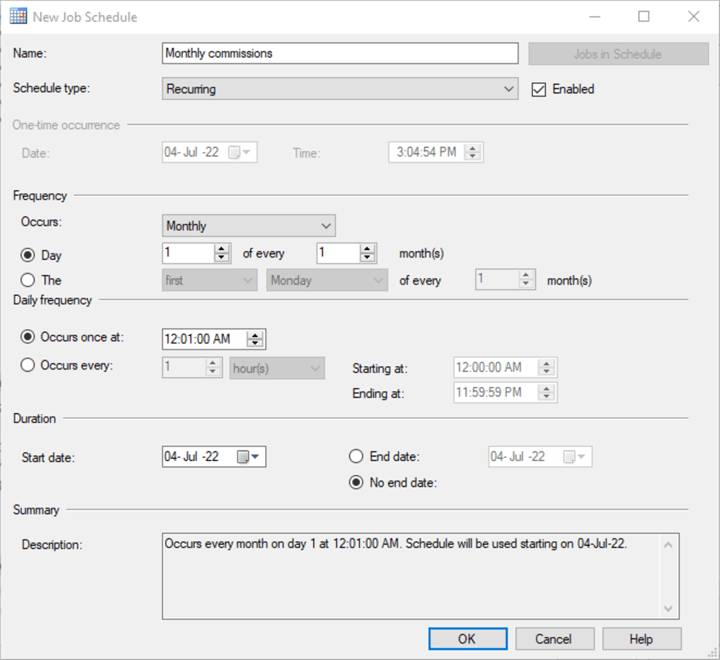Viewport: 720px width, 660px height.
Task: Click the Name text field
Action: tap(340, 53)
